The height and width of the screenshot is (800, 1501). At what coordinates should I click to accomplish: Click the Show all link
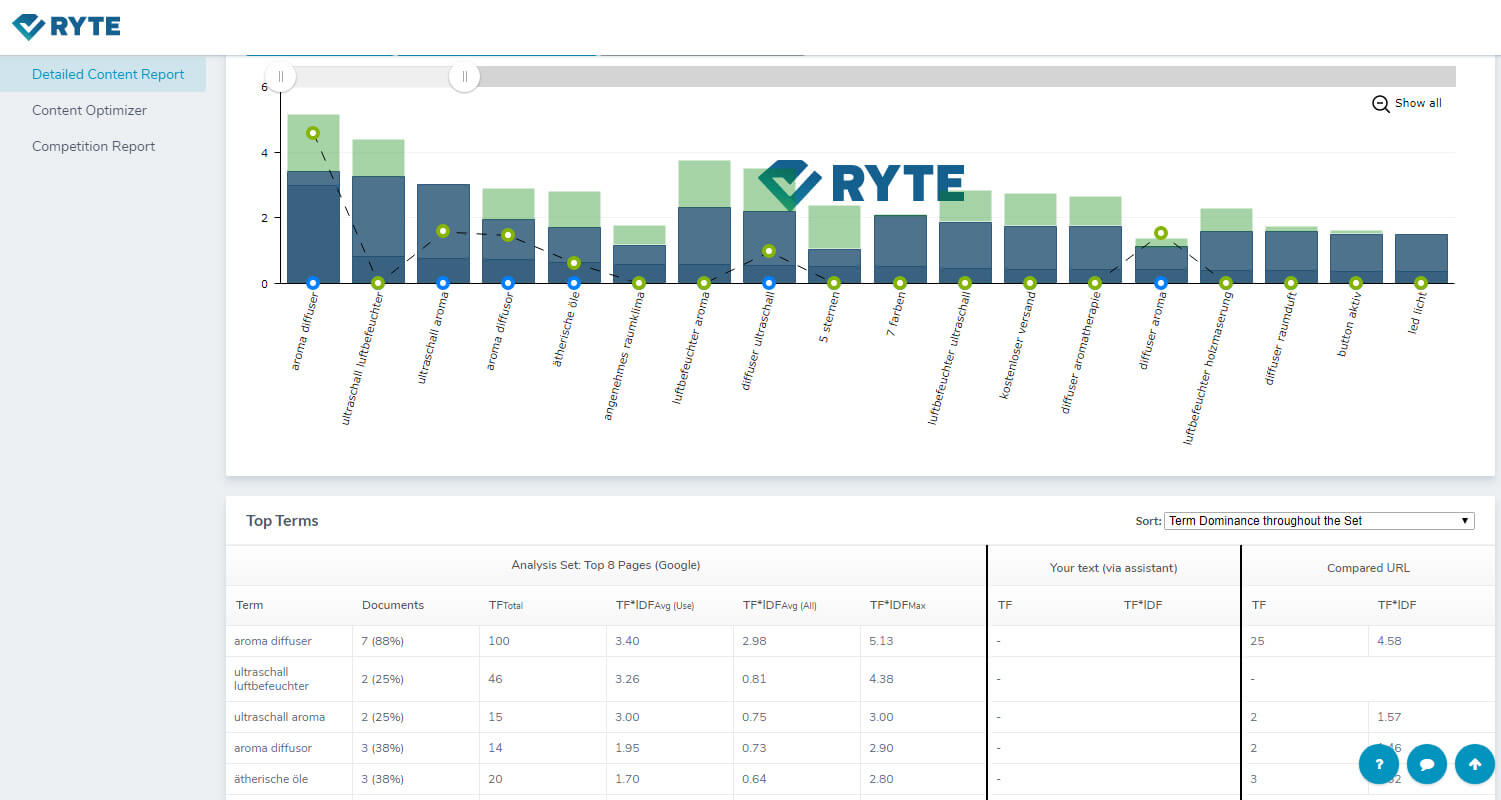1418,103
